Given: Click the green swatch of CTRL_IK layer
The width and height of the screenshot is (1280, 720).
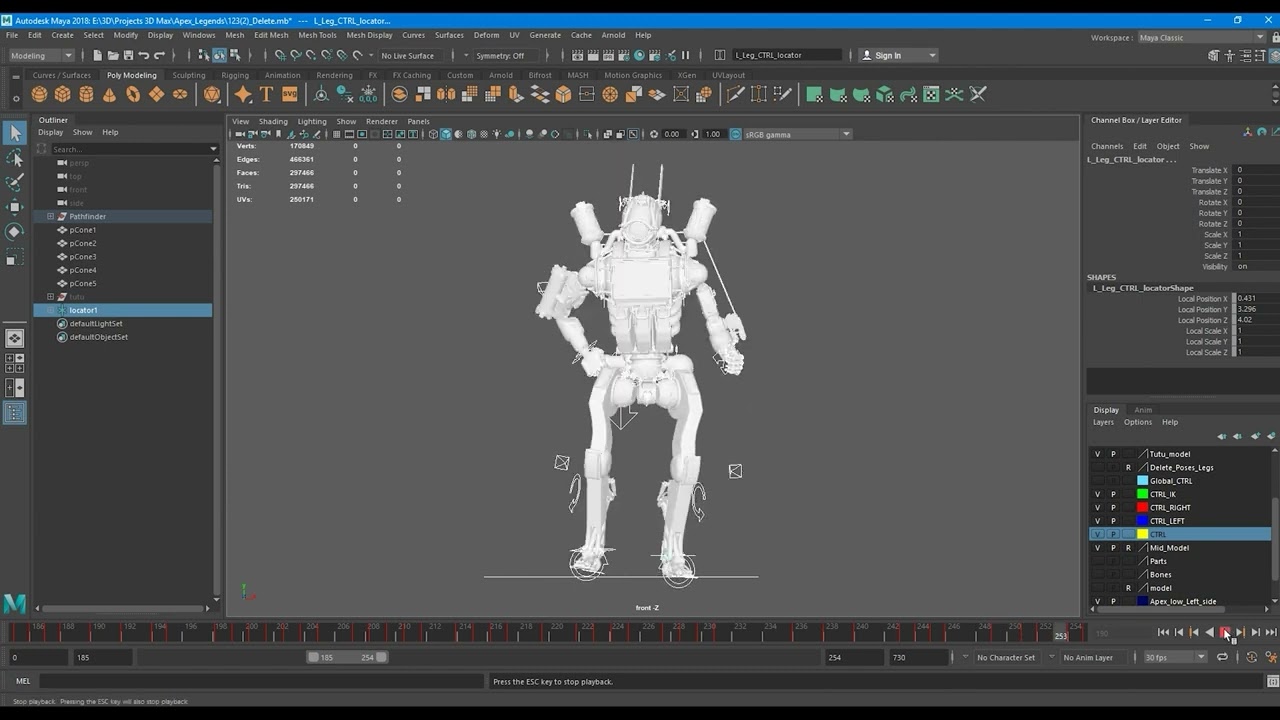Looking at the screenshot, I should click(1143, 494).
